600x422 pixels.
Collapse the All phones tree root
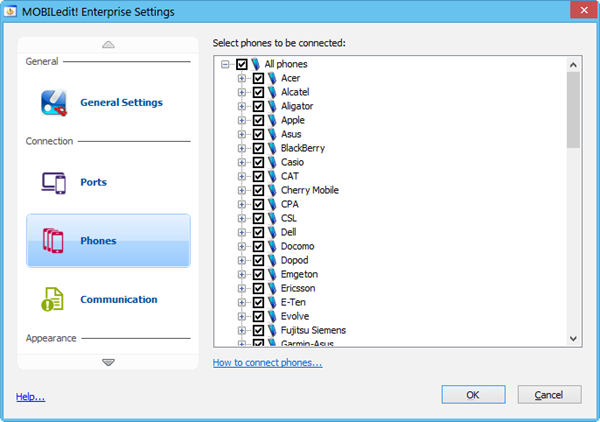coord(225,64)
